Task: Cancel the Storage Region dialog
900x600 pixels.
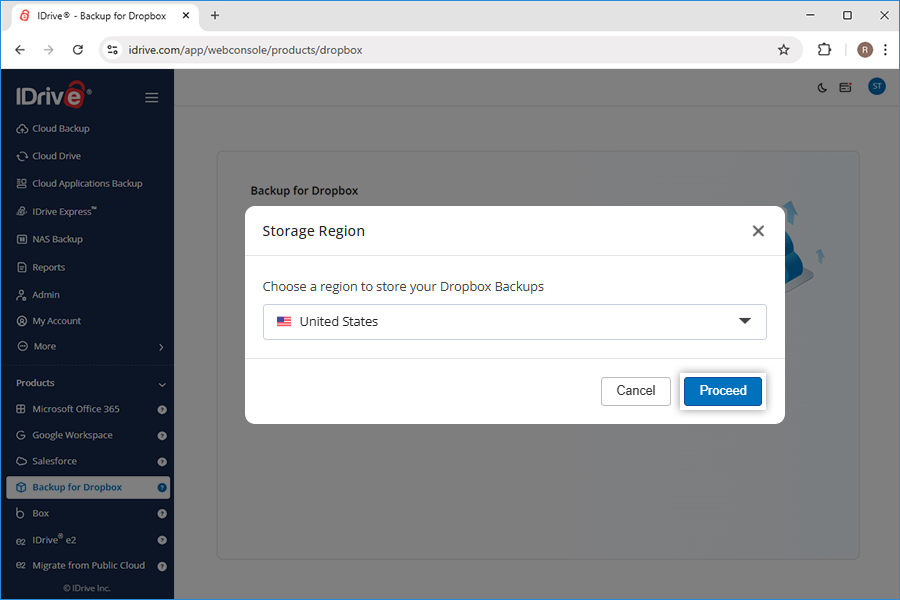Action: click(x=635, y=391)
